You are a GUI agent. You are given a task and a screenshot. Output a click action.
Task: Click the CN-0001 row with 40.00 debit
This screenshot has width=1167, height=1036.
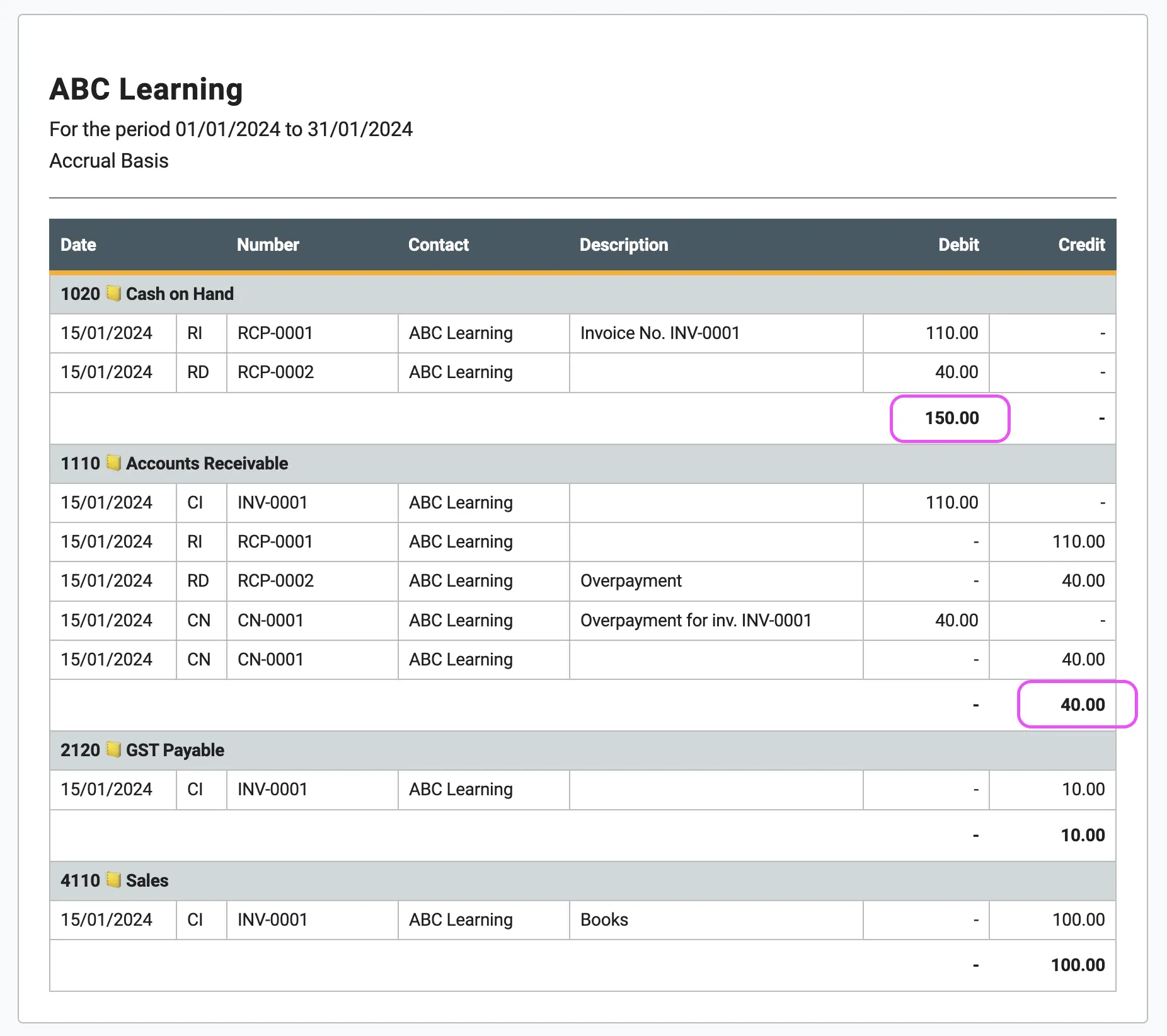click(x=582, y=620)
